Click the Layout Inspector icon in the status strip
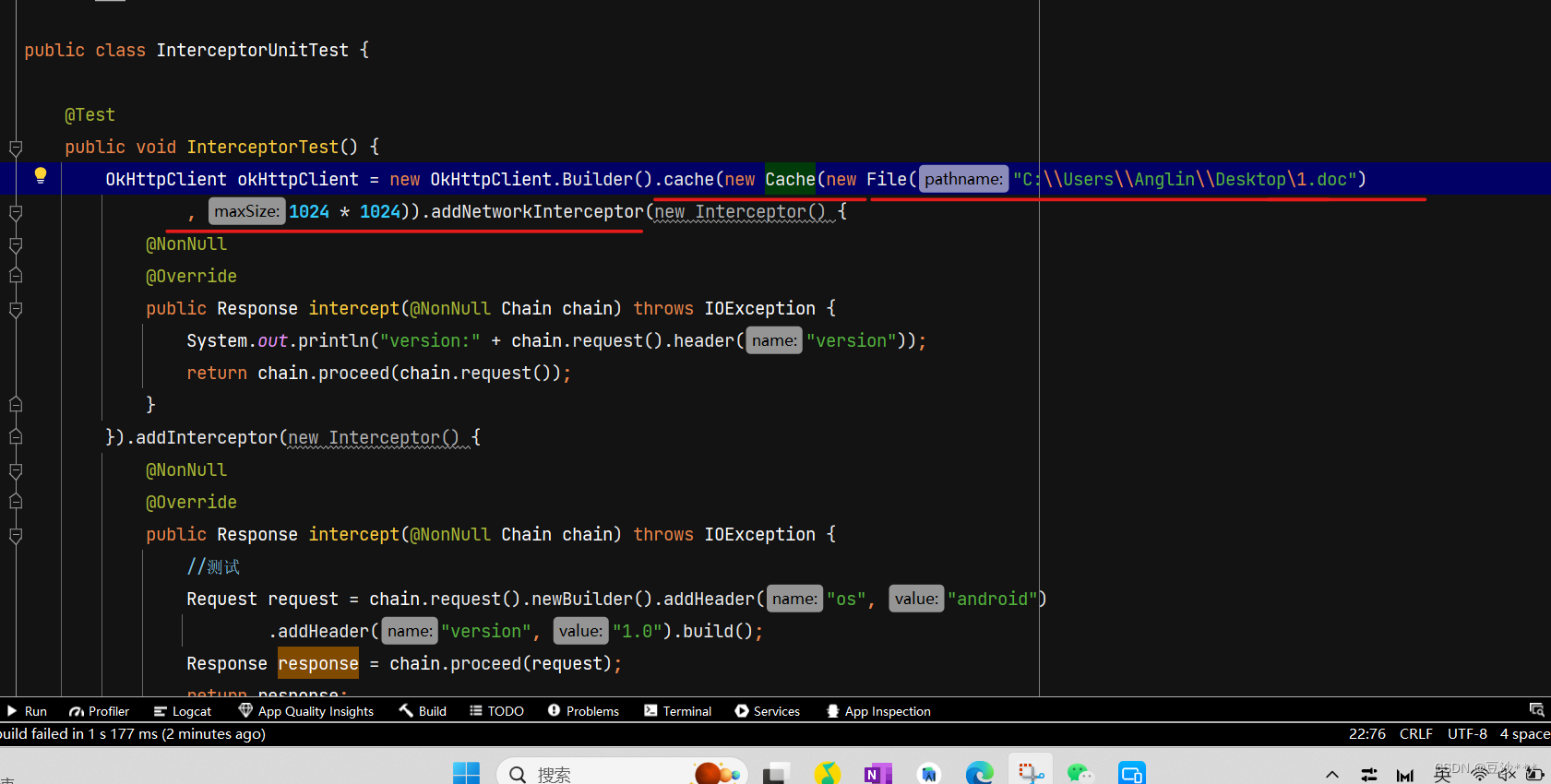The width and height of the screenshot is (1551, 784). tap(1536, 710)
